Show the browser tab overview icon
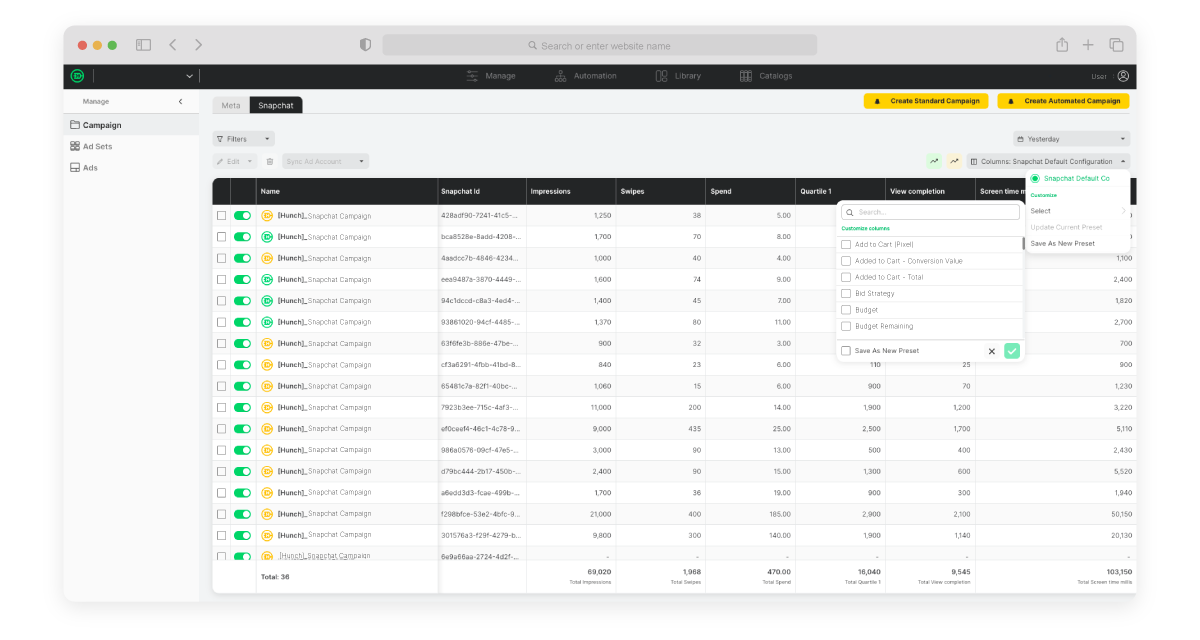This screenshot has width=1200, height=640. pyautogui.click(x=1116, y=45)
